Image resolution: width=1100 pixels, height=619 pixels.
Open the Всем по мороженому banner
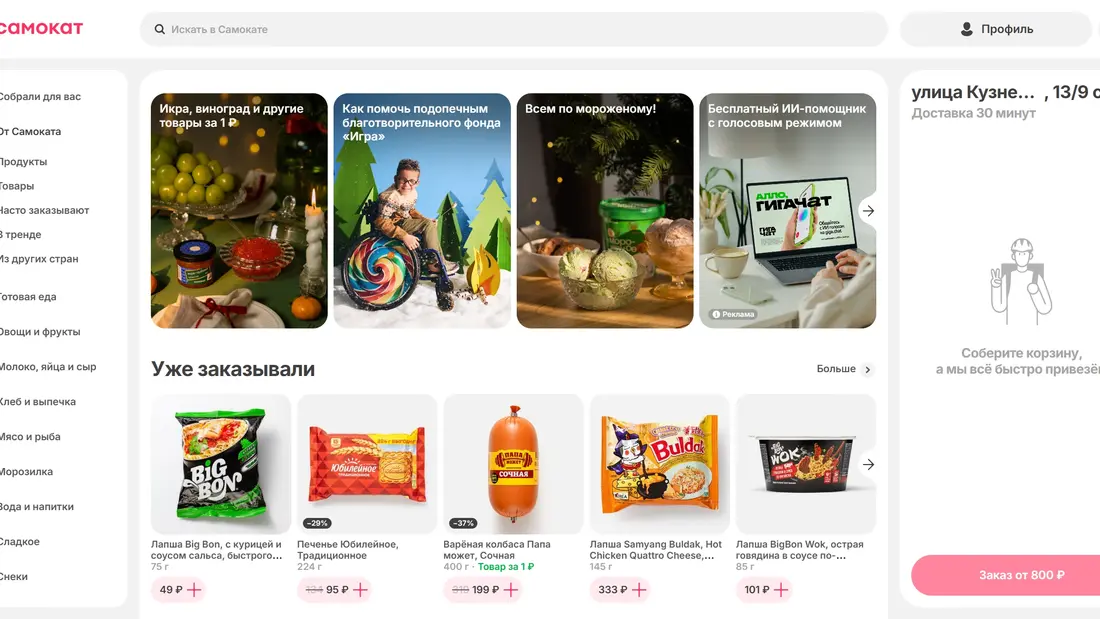605,211
